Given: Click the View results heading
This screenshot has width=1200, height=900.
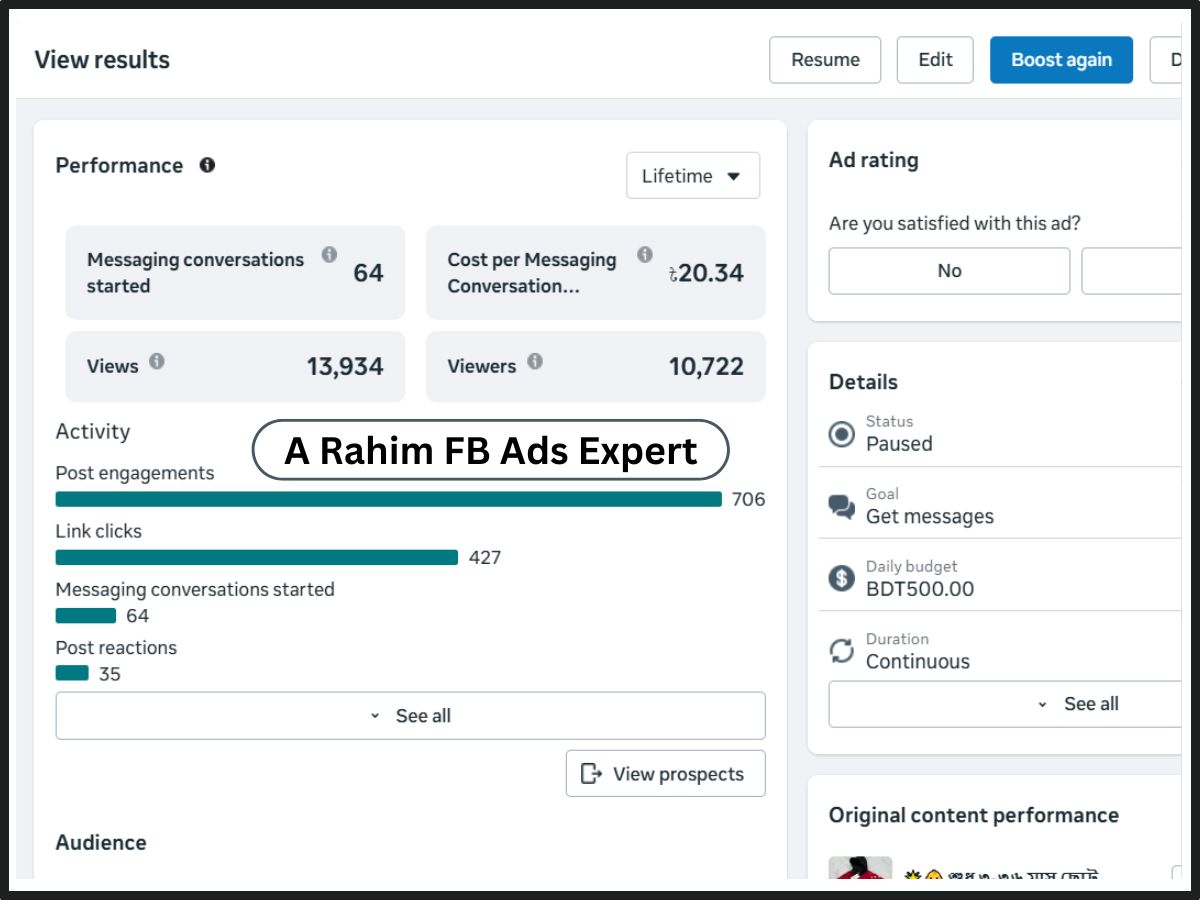Looking at the screenshot, I should (x=102, y=60).
